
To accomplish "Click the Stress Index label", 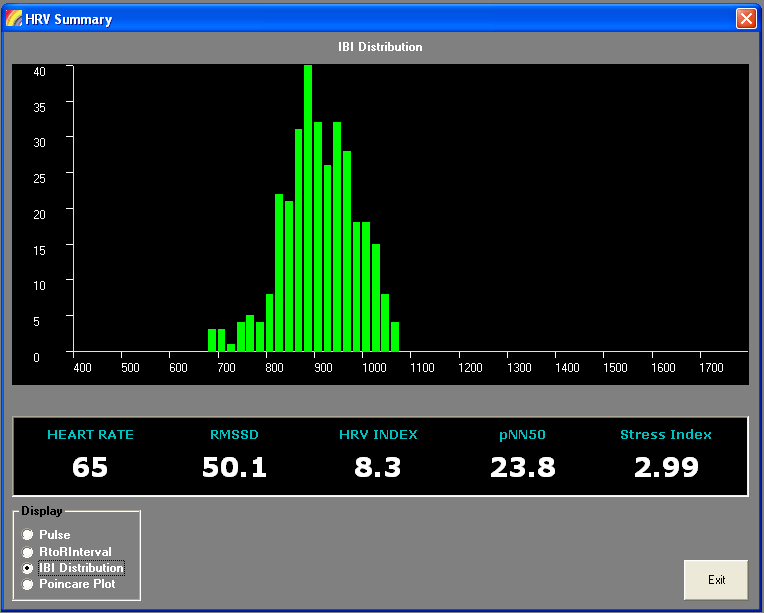I will (x=666, y=435).
